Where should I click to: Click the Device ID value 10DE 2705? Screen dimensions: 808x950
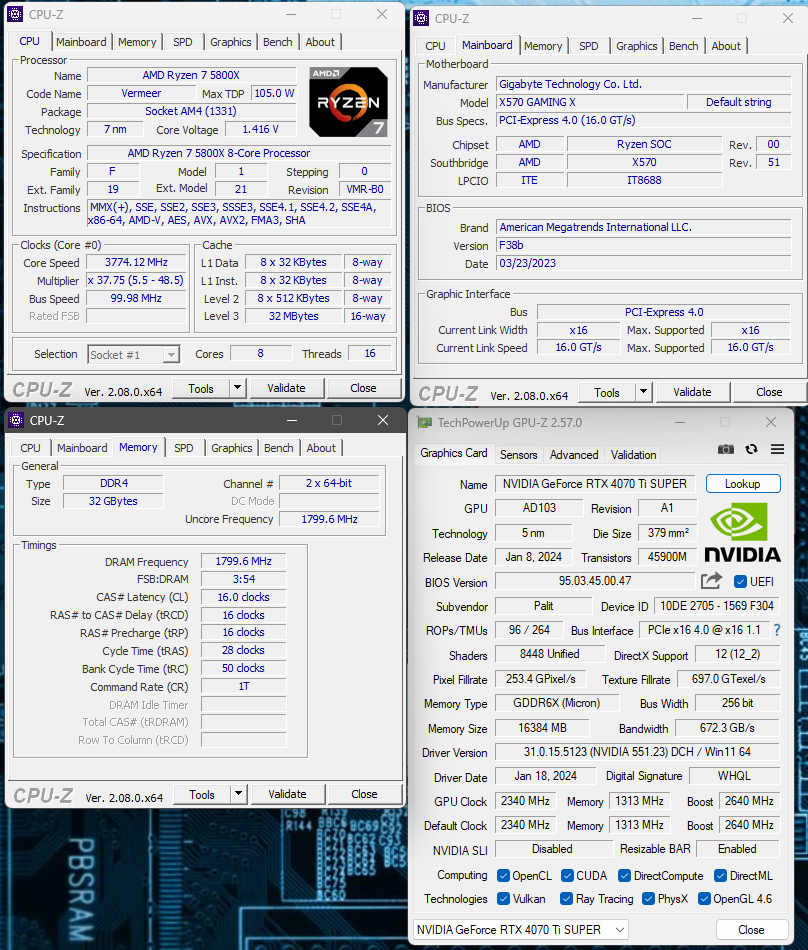[x=717, y=606]
